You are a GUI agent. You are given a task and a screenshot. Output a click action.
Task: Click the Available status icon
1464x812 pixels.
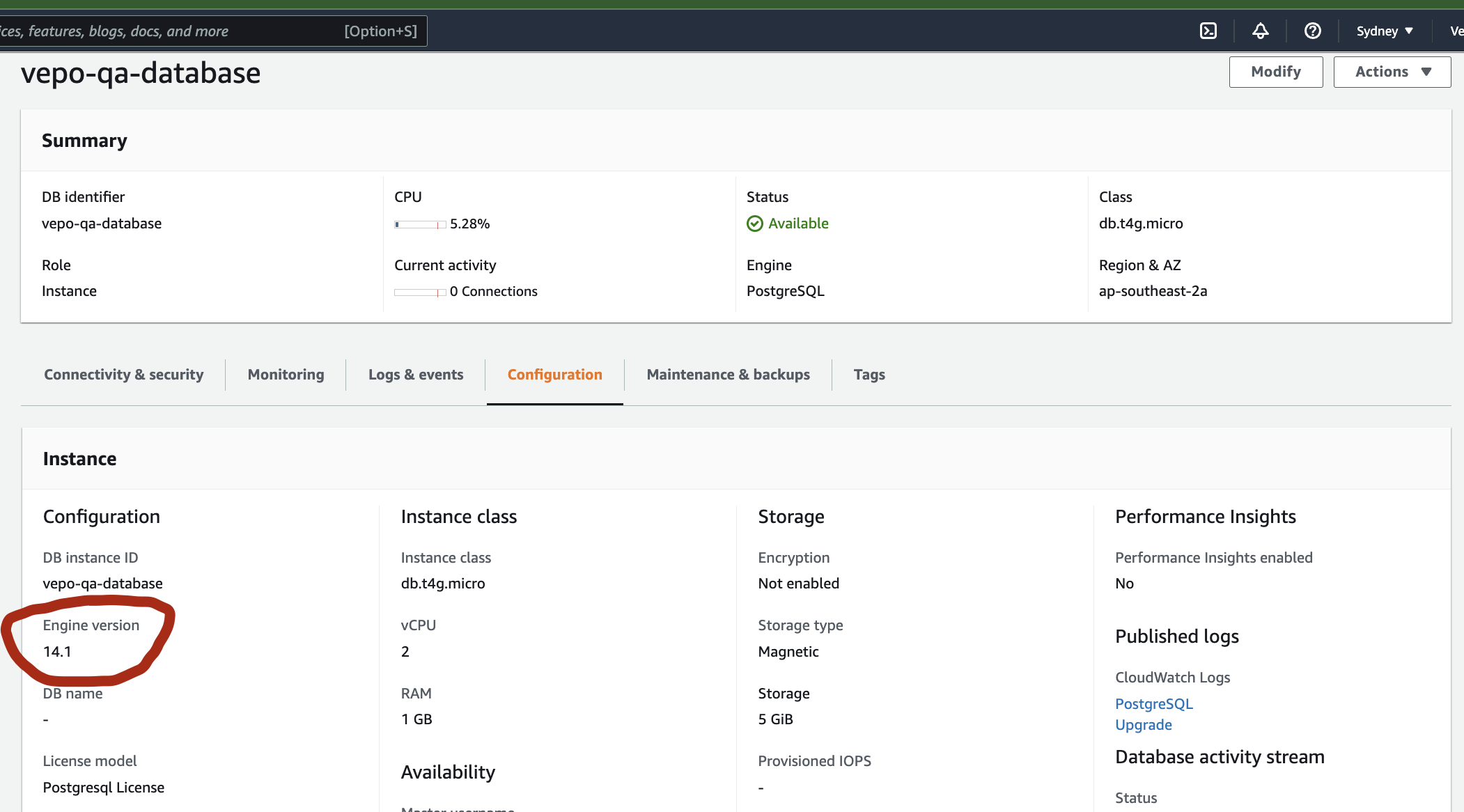[x=754, y=223]
